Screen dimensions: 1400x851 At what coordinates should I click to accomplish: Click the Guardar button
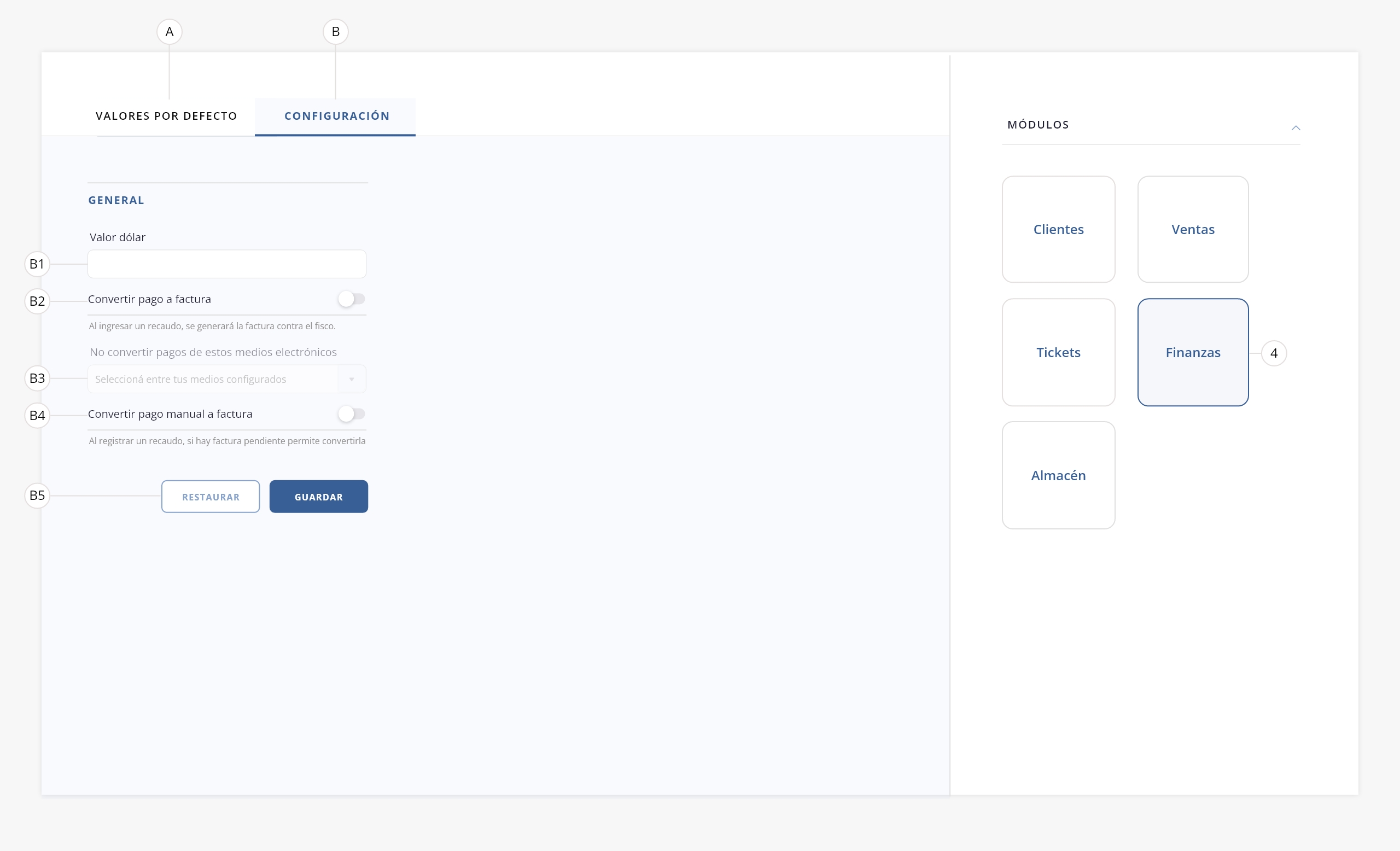318,497
